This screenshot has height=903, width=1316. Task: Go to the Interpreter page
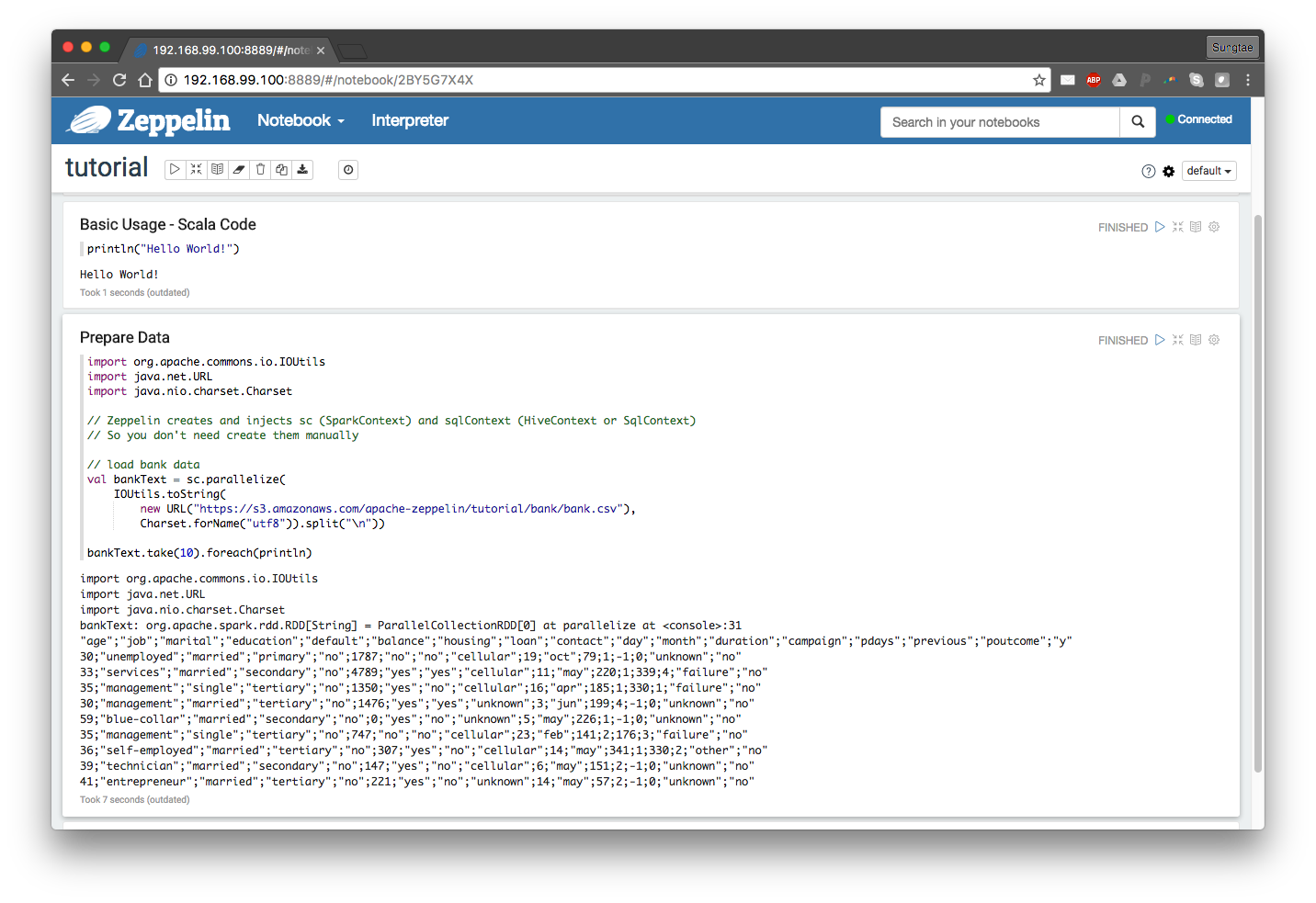pyautogui.click(x=410, y=120)
